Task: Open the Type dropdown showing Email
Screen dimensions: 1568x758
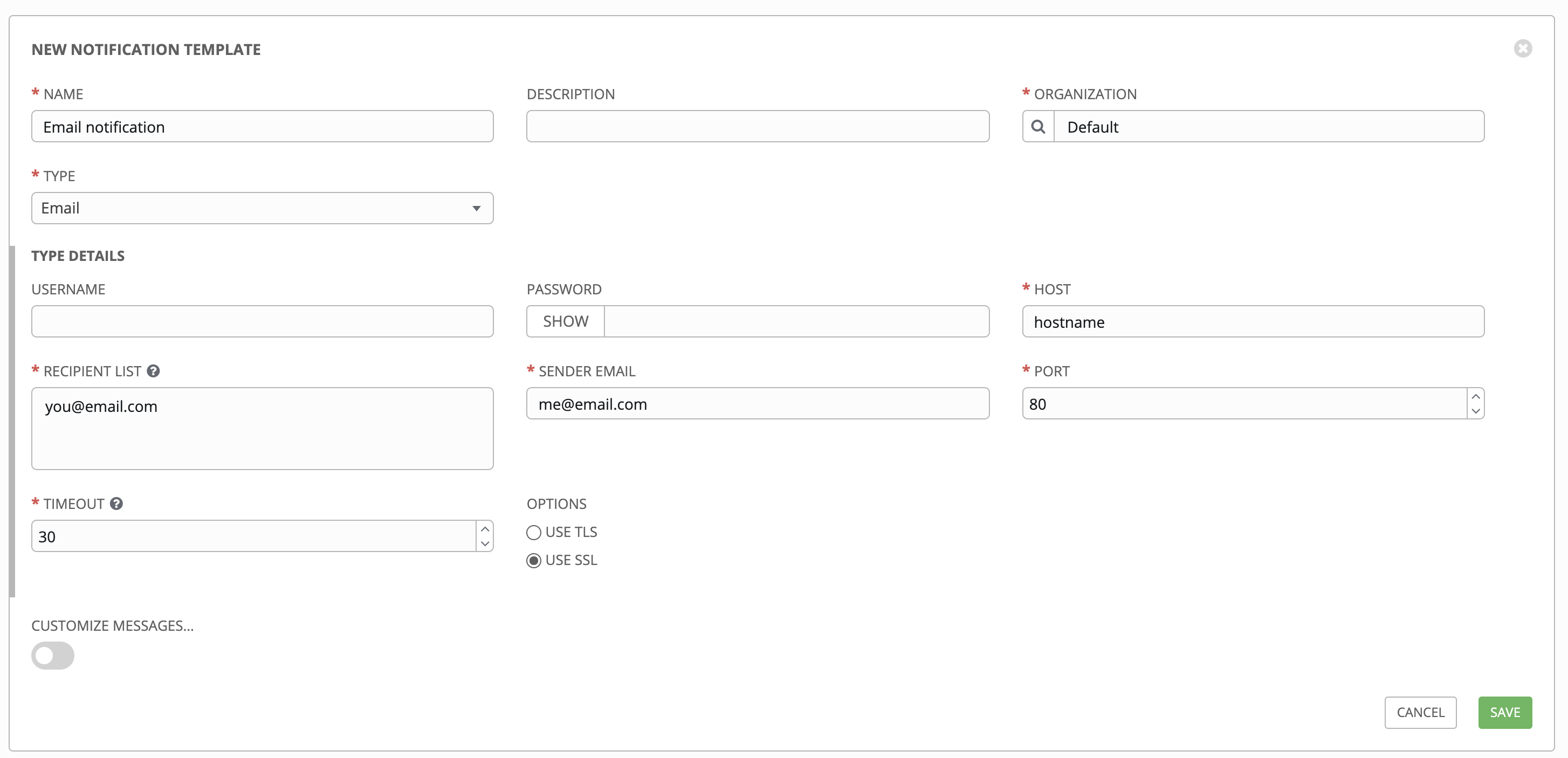Action: coord(263,208)
